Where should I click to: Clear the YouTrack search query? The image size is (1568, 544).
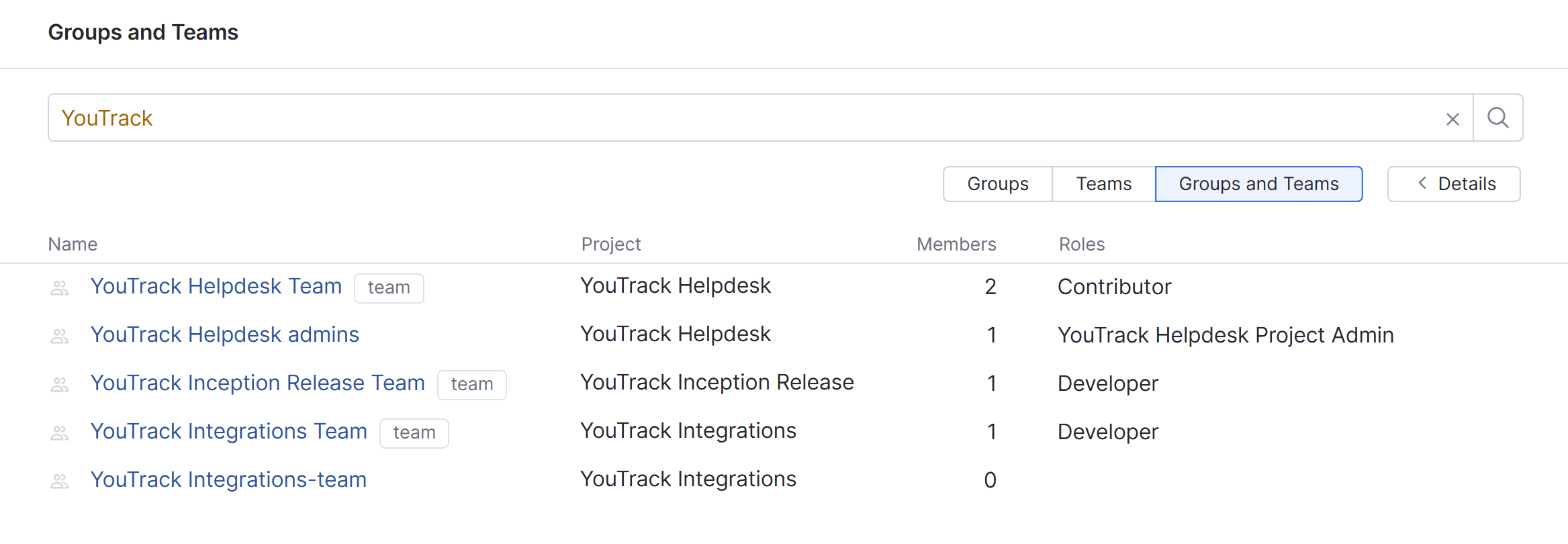click(x=1452, y=120)
